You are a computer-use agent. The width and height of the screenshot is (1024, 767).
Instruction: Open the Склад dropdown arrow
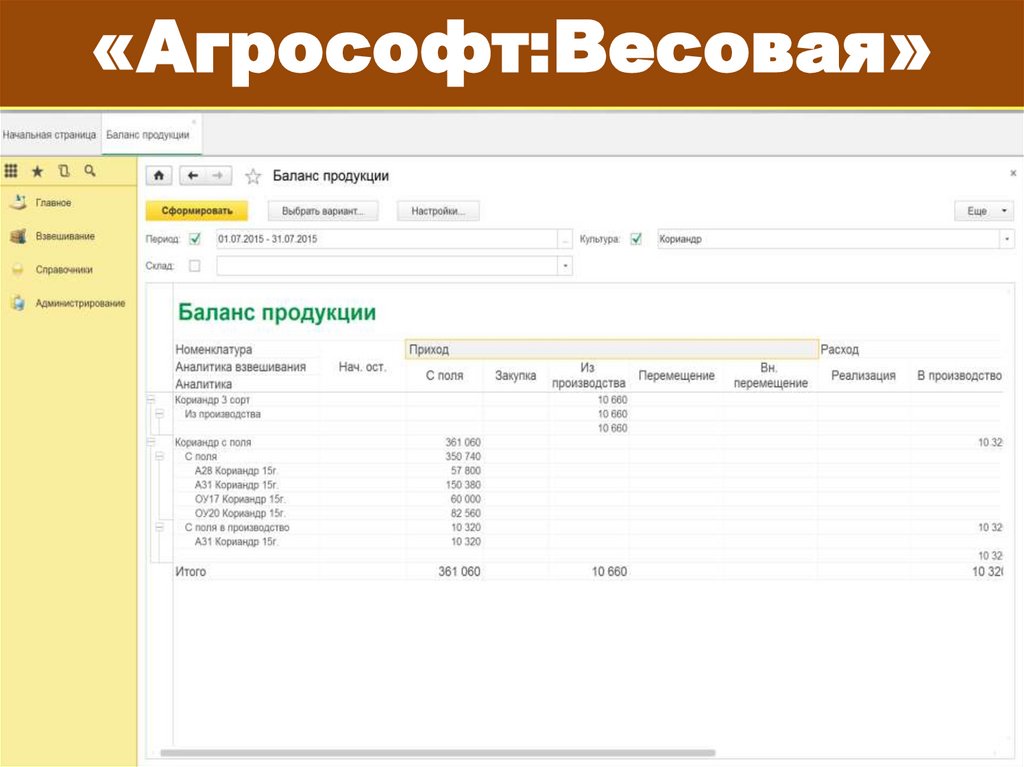[565, 266]
